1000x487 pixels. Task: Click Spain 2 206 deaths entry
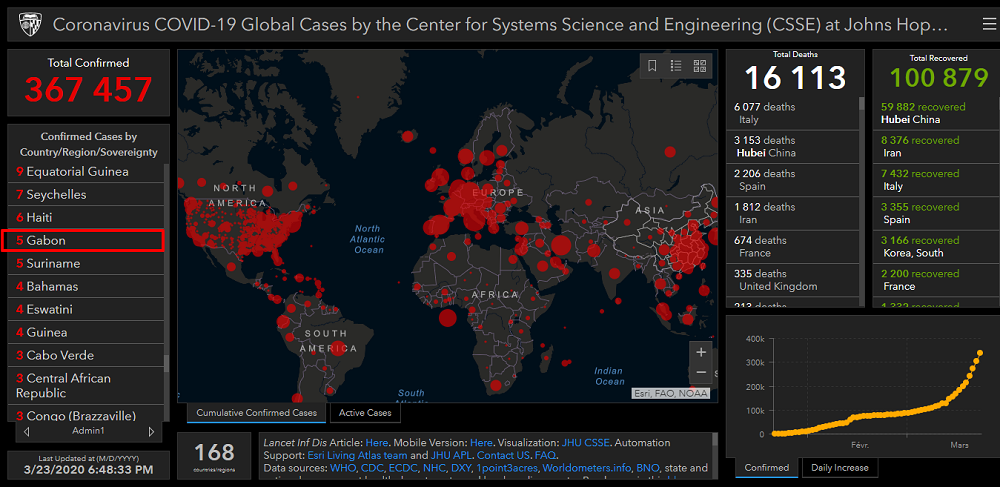click(793, 180)
